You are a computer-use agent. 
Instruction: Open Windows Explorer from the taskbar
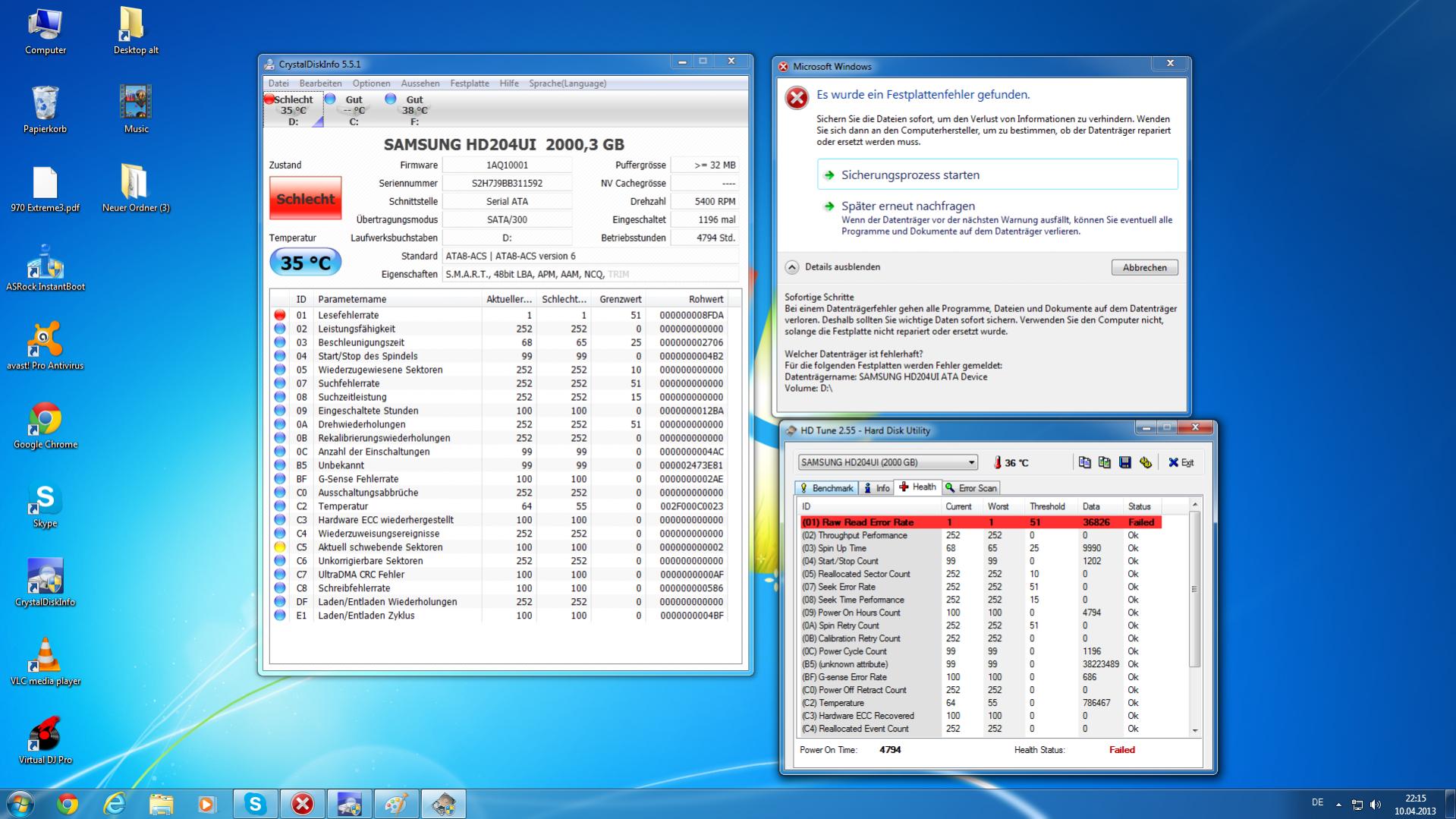click(x=161, y=804)
